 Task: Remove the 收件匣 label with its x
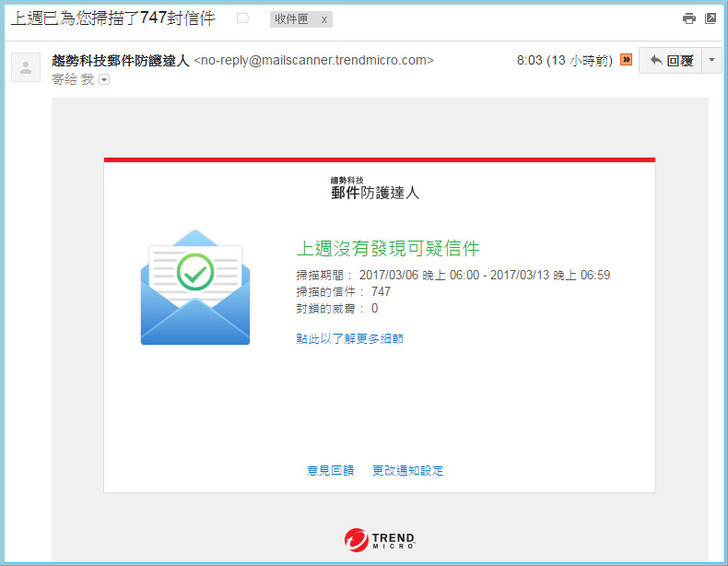324,20
